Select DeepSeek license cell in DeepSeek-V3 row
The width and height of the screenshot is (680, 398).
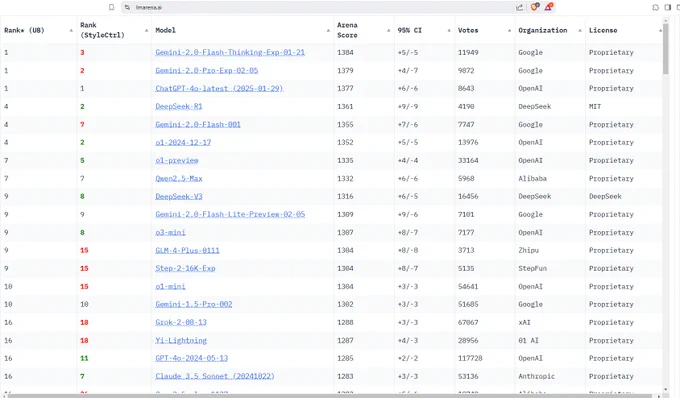(x=605, y=196)
